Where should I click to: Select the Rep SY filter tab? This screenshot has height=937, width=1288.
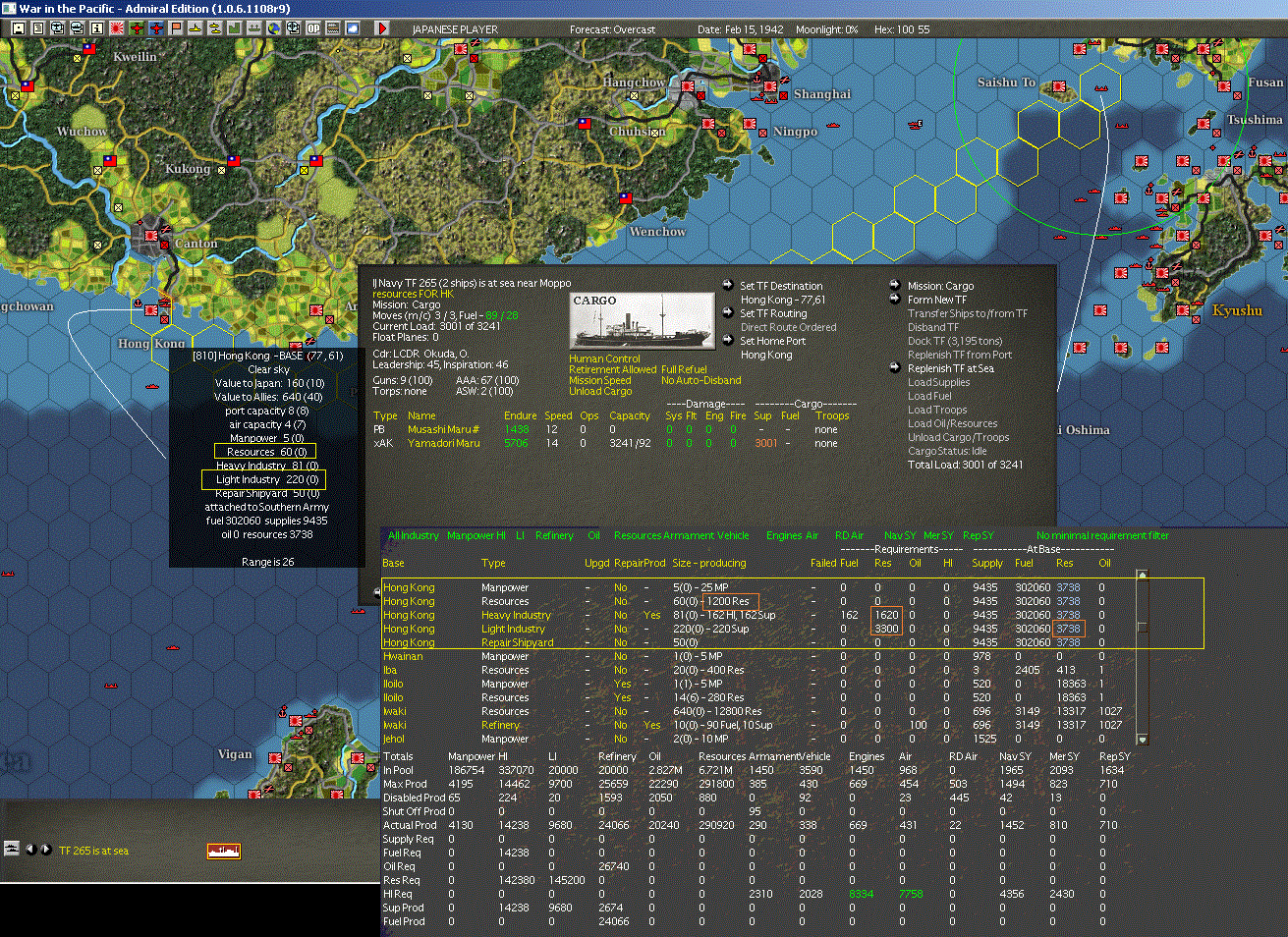pyautogui.click(x=979, y=535)
